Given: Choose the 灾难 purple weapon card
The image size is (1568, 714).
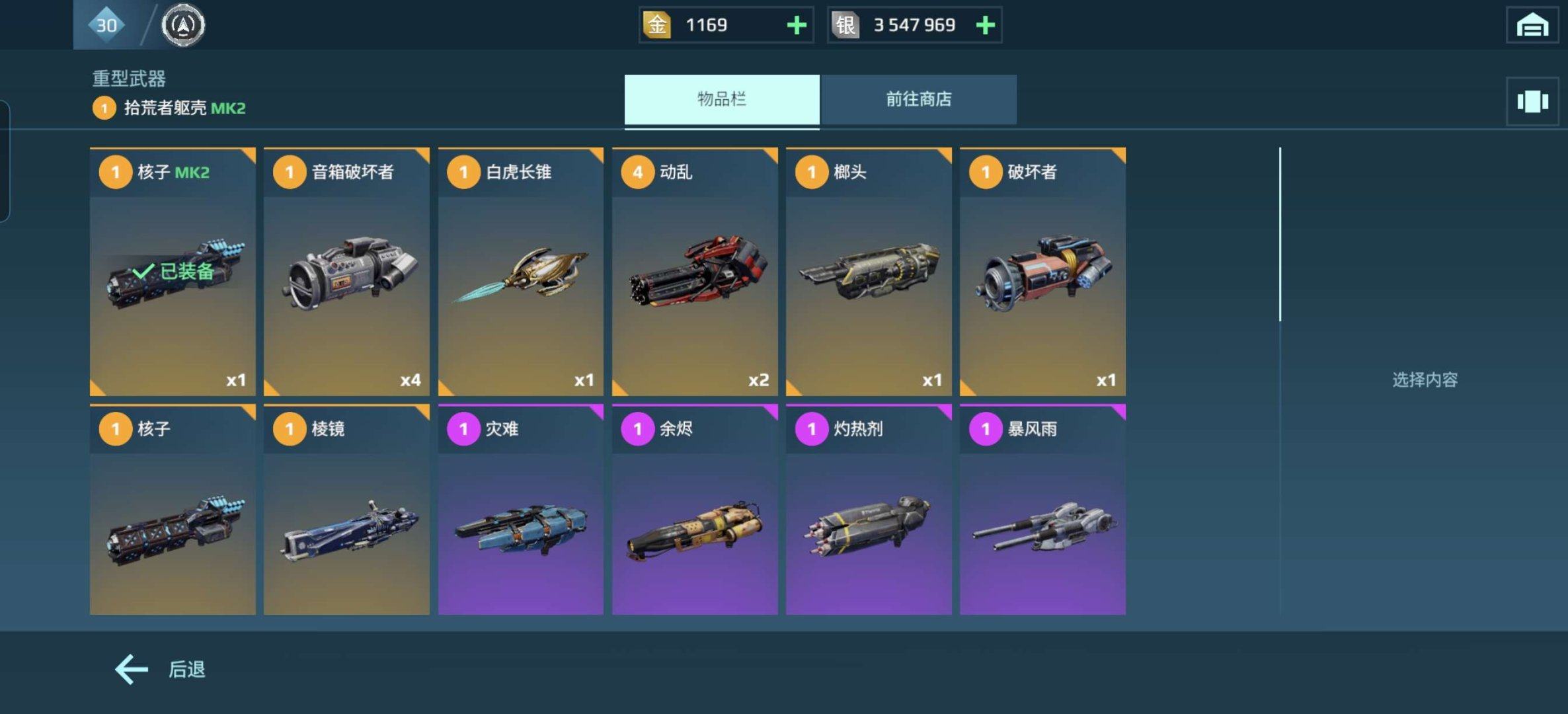Looking at the screenshot, I should (521, 510).
